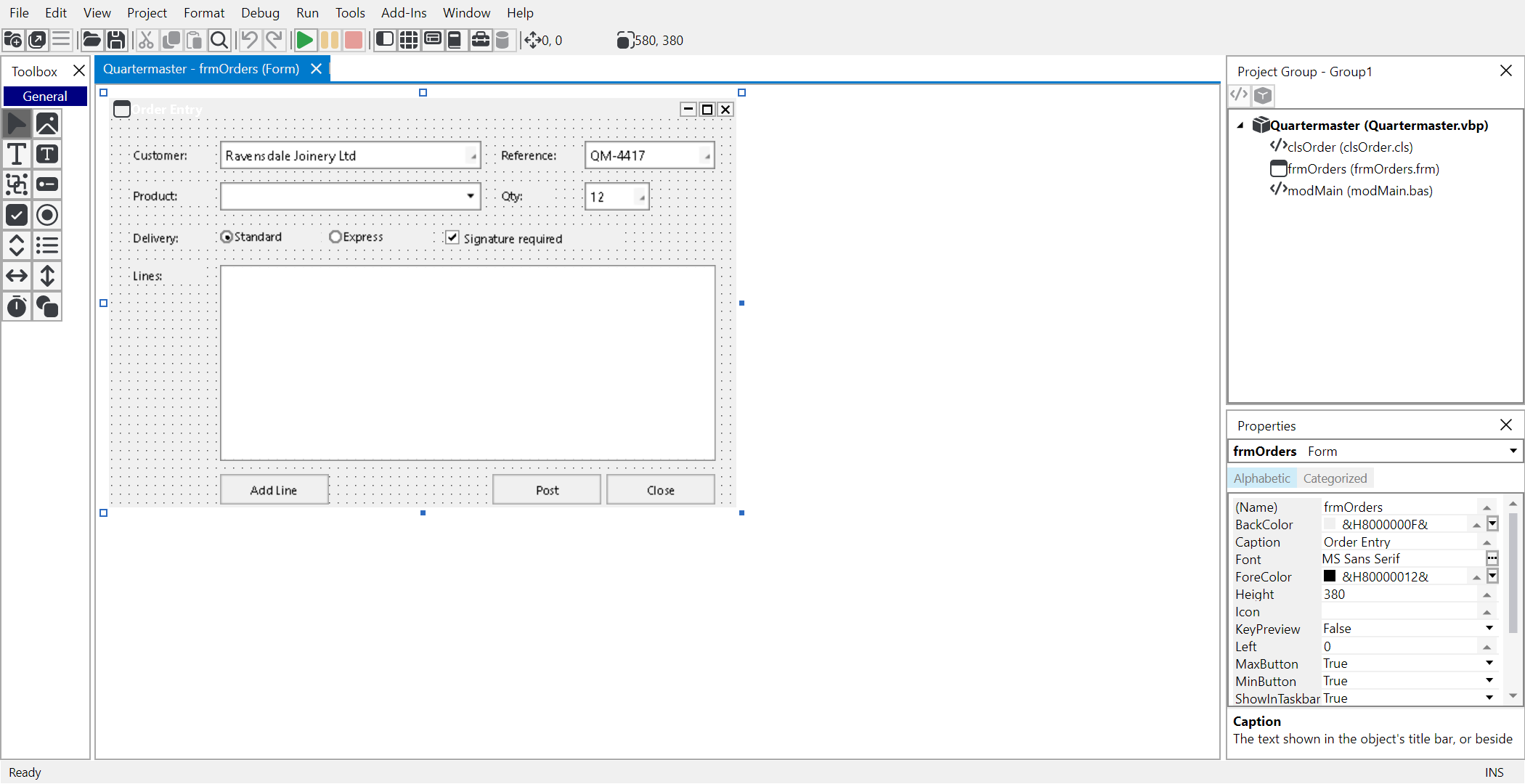Select the CommandButton tool in the Toolbox
The image size is (1525, 784).
[x=47, y=185]
